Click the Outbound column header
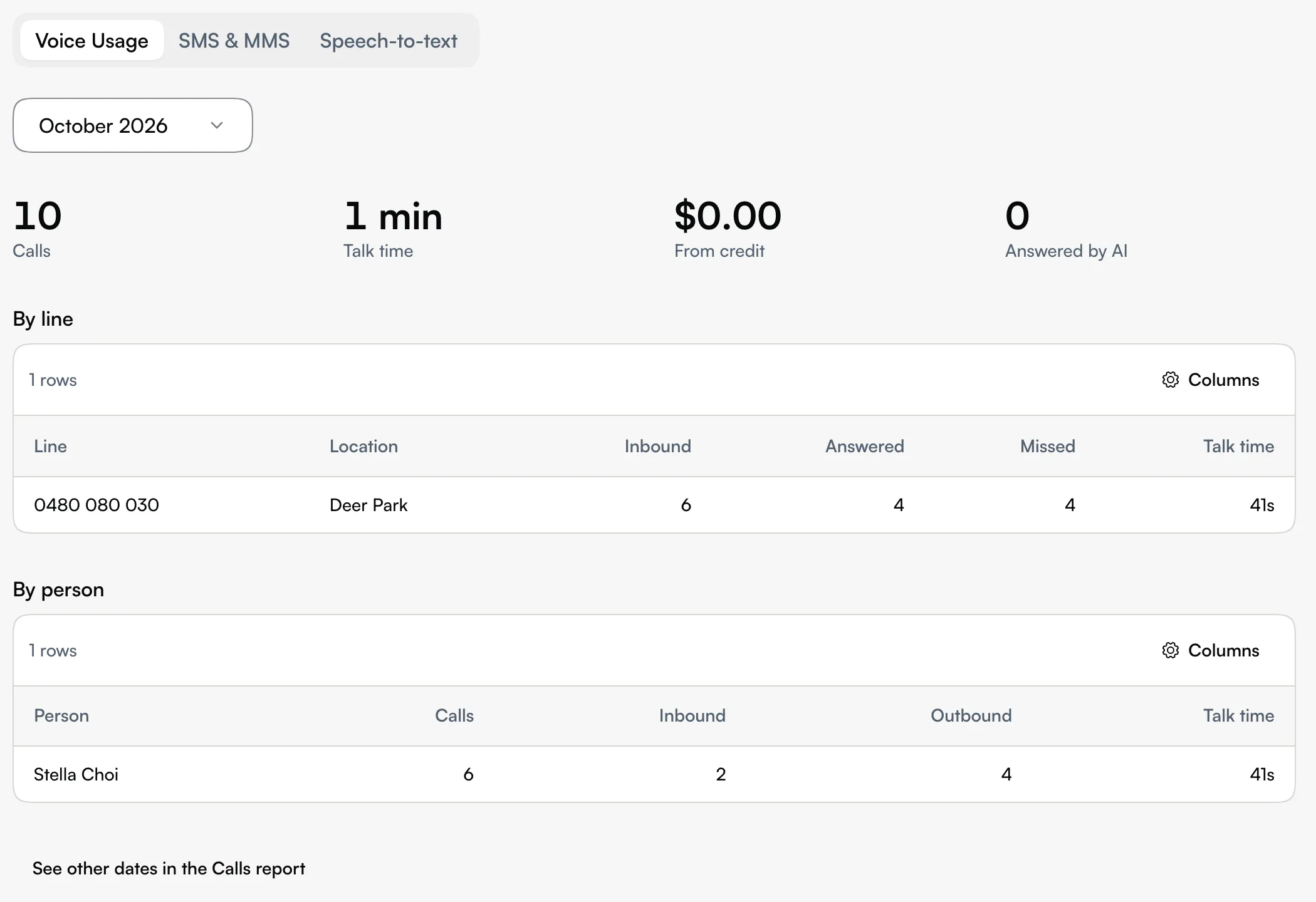1316x902 pixels. [971, 715]
